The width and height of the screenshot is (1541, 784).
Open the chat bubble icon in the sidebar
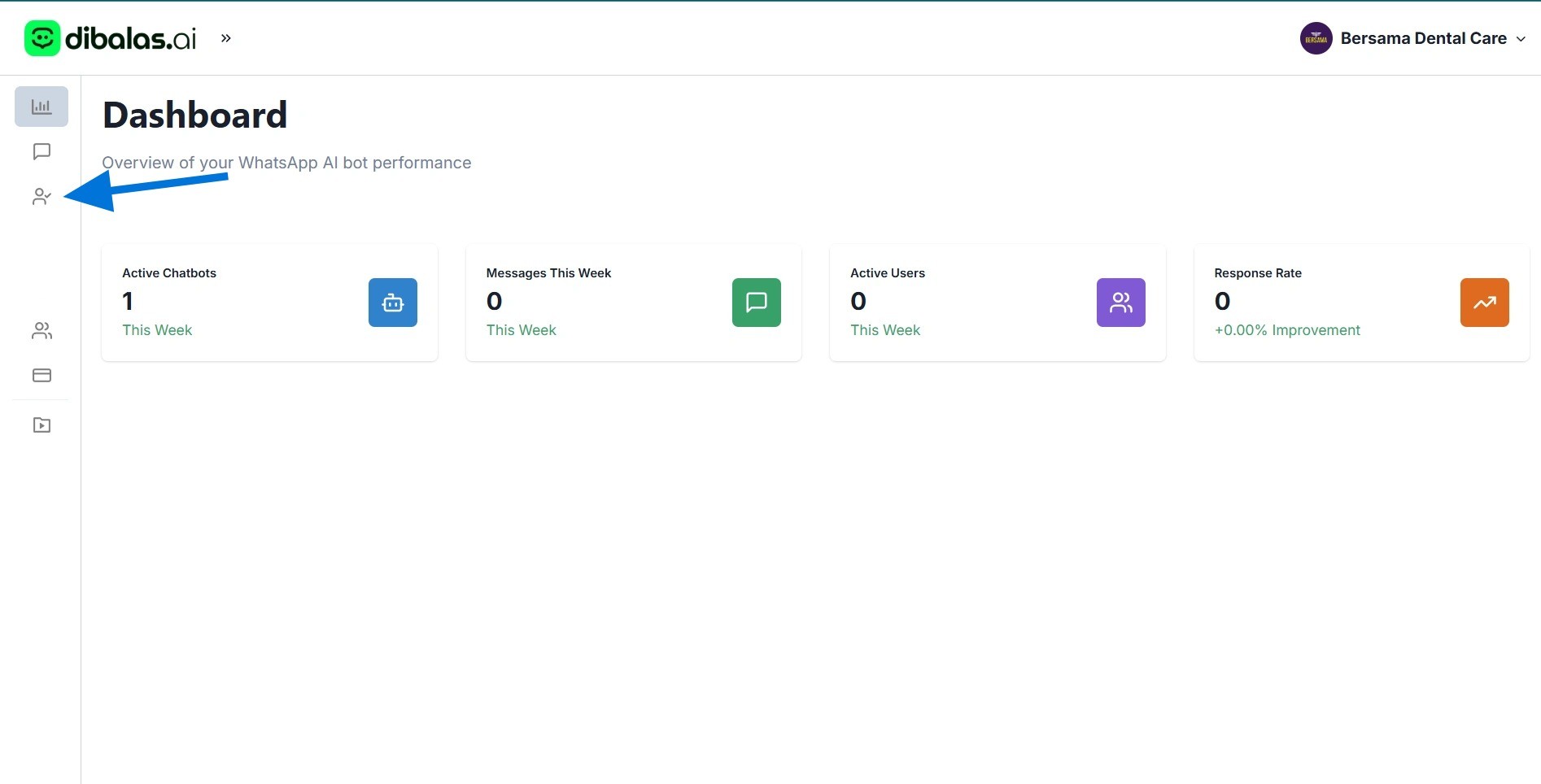pyautogui.click(x=41, y=152)
